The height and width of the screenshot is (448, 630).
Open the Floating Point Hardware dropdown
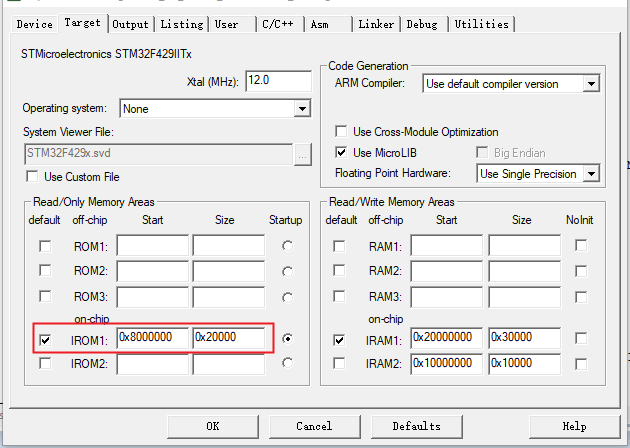coord(538,174)
